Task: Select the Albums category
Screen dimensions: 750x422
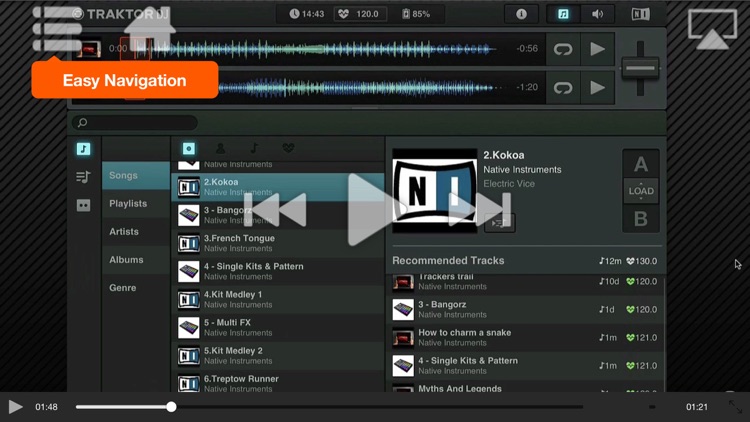Action: 136,260
